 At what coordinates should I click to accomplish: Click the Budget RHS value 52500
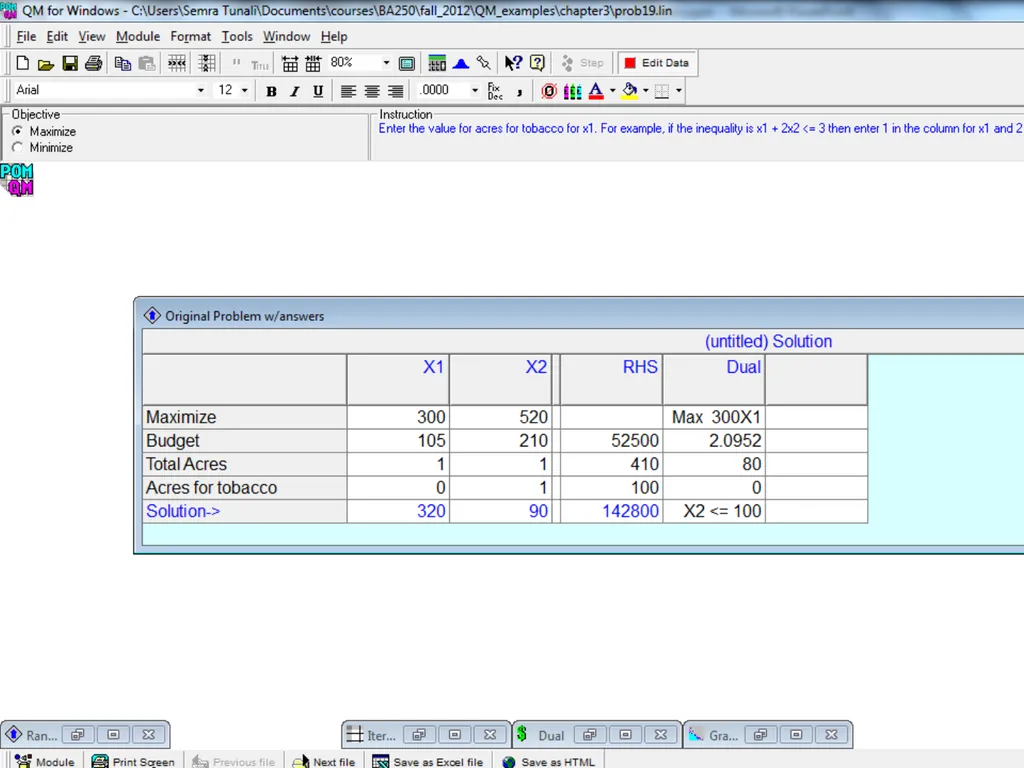[x=611, y=441]
